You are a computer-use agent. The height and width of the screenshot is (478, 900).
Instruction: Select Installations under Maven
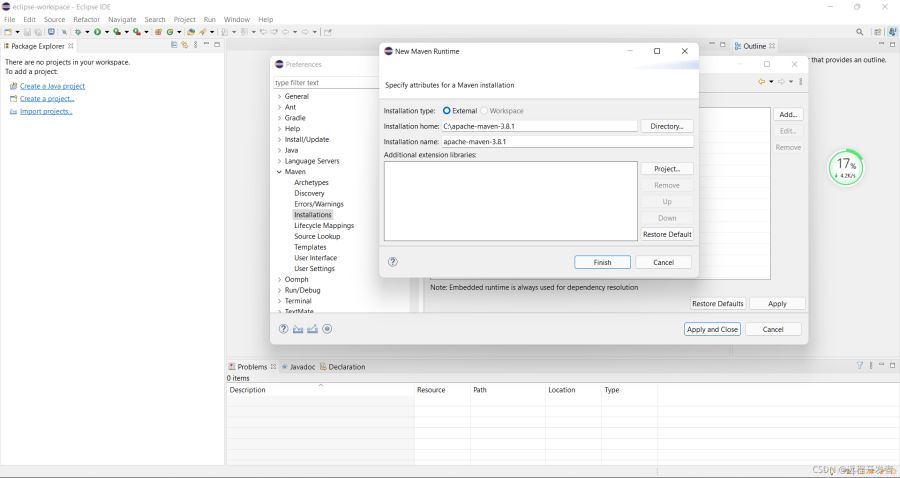coord(313,215)
